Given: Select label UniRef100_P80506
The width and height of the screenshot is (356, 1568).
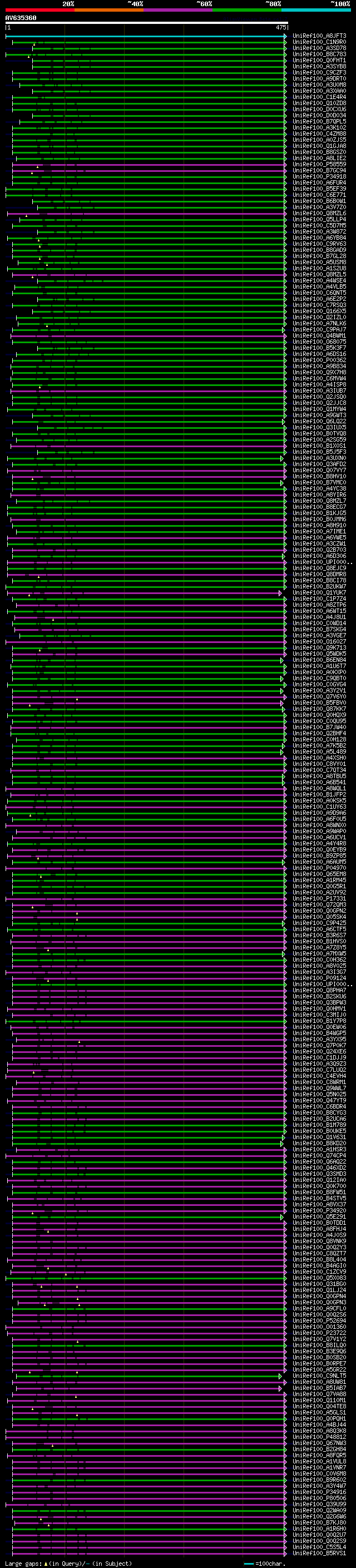Looking at the screenshot, I should click(x=319, y=1498).
